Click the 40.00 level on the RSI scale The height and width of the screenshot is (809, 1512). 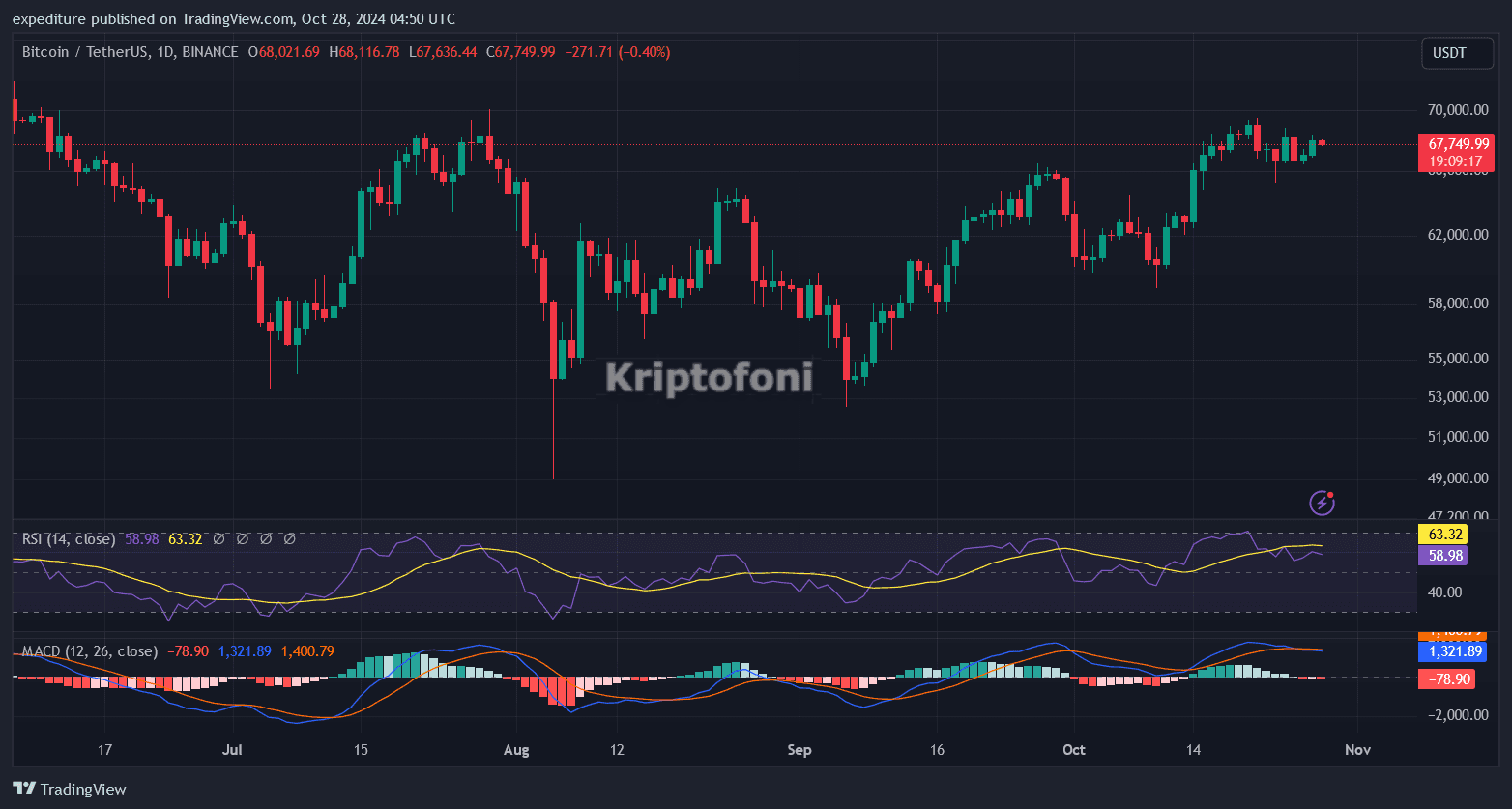tap(1446, 592)
